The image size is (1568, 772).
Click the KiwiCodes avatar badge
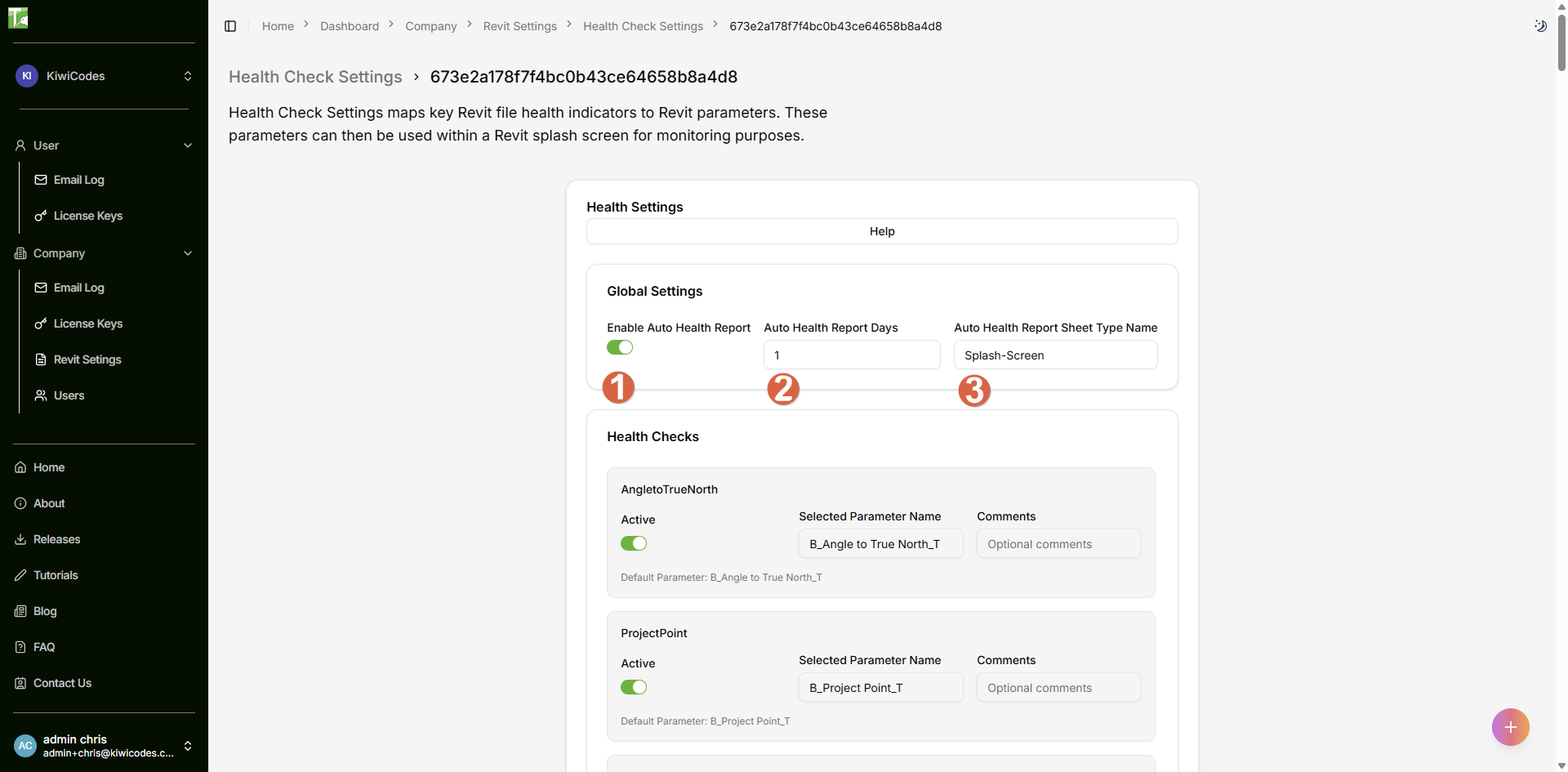(27, 76)
